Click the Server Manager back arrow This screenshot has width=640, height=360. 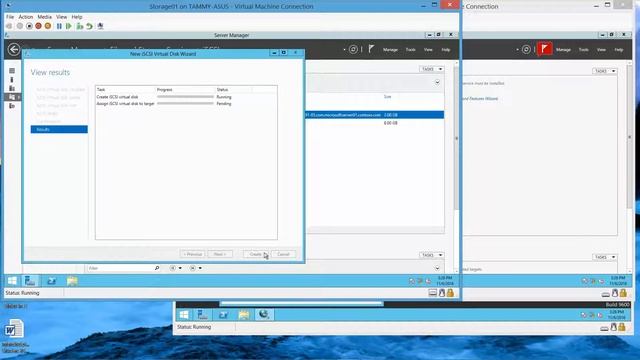[x=14, y=49]
